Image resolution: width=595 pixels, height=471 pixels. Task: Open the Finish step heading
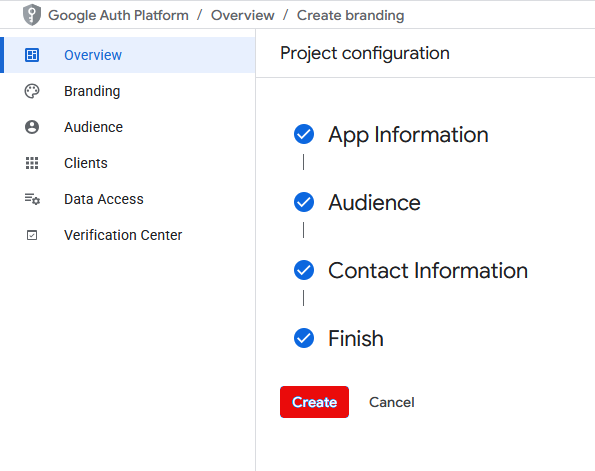356,339
